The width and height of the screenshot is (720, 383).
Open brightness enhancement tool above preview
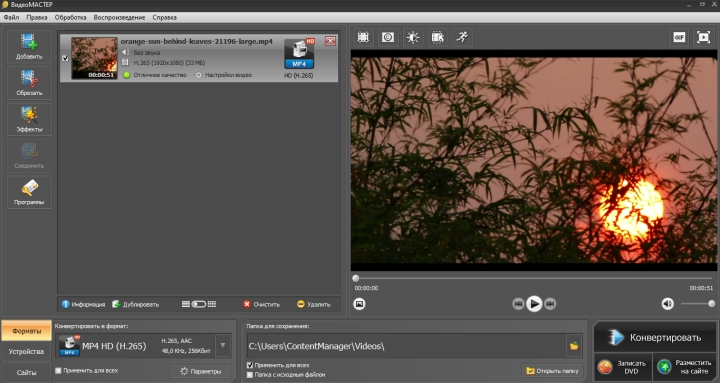point(413,37)
